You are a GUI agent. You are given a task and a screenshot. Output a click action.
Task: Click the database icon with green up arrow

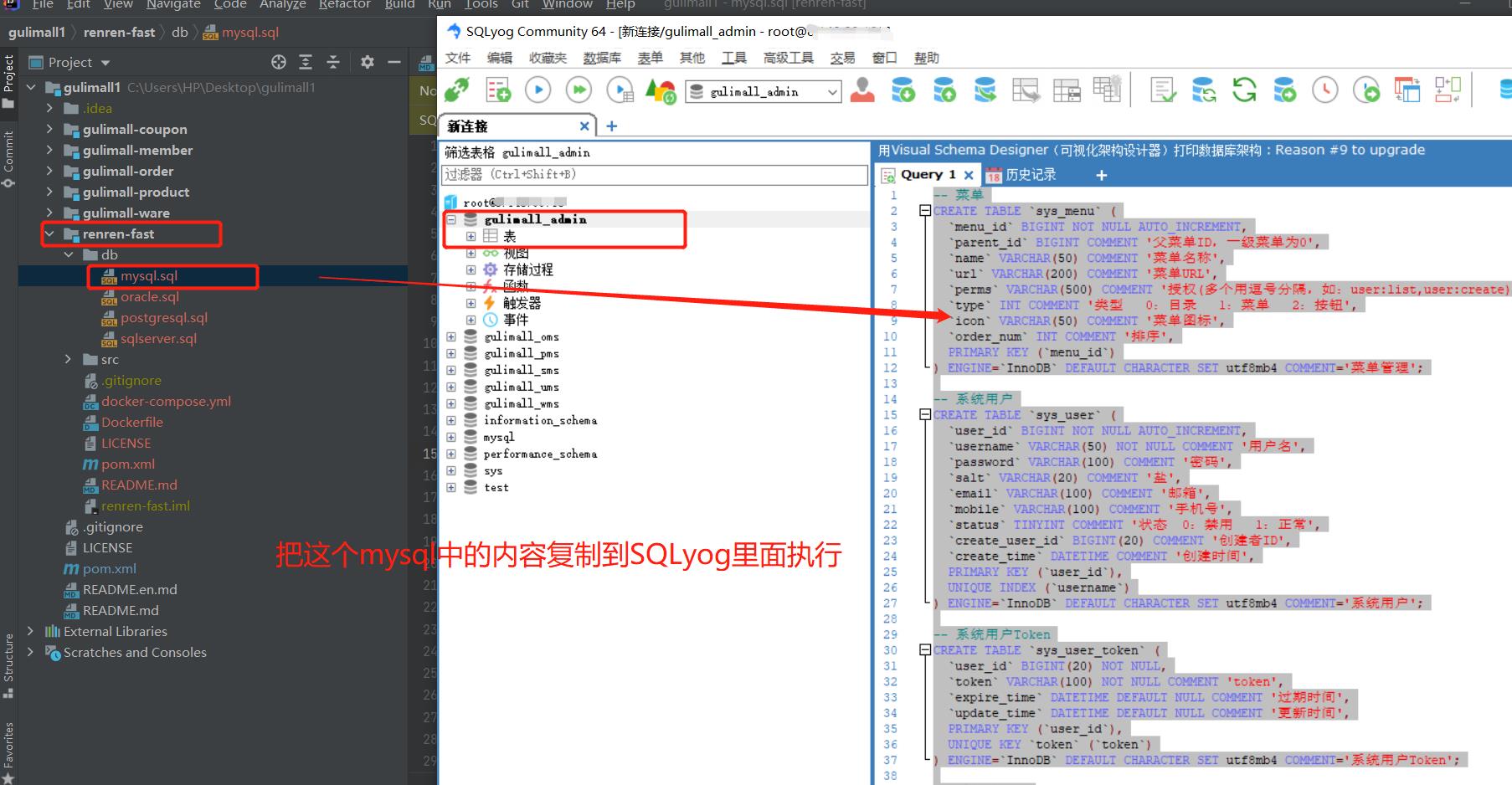(944, 90)
